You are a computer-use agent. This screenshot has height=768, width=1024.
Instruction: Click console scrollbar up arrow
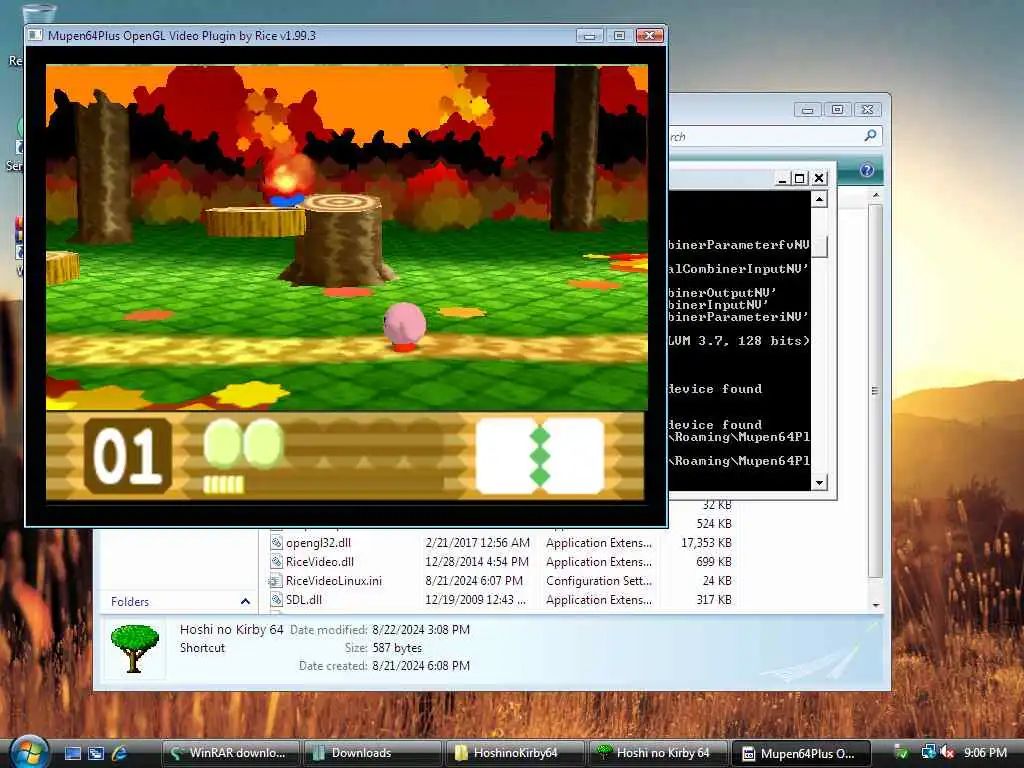pyautogui.click(x=819, y=199)
